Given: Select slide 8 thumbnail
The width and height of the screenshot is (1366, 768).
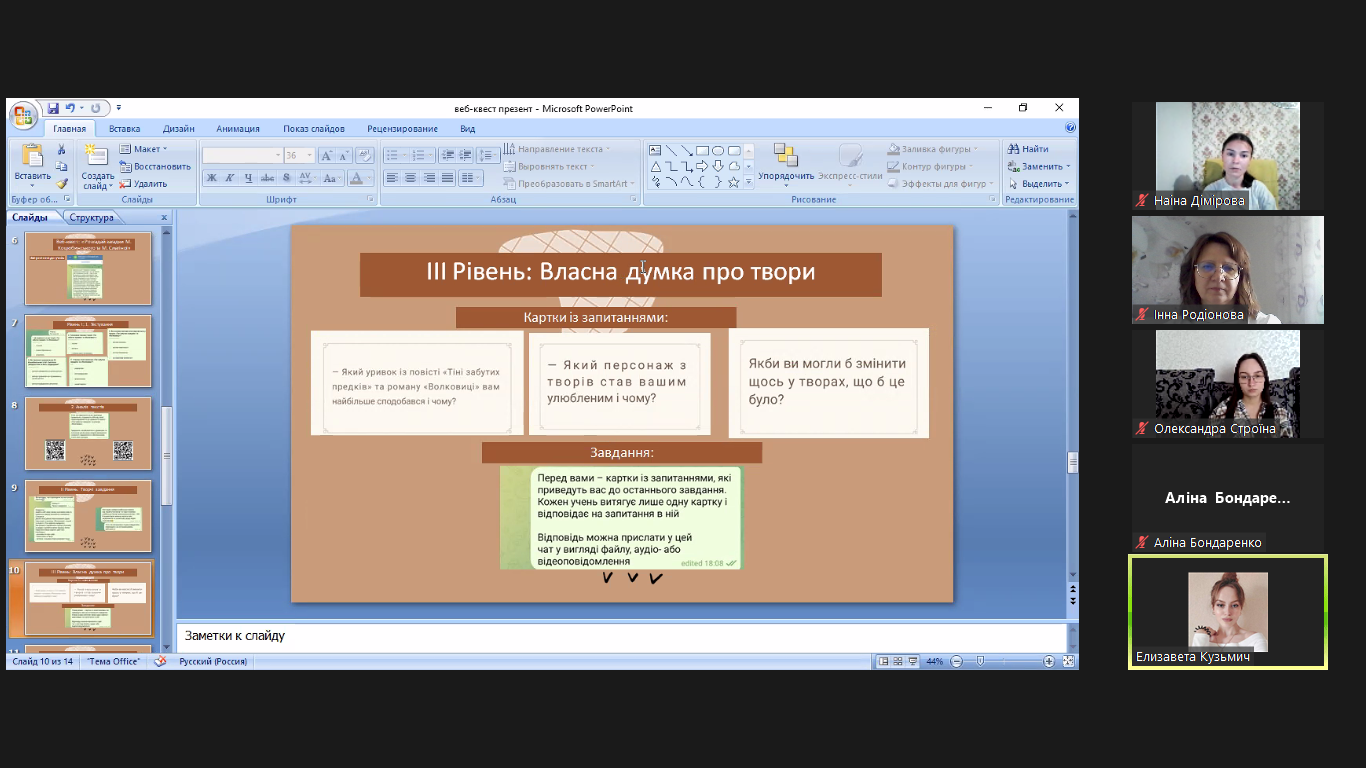Looking at the screenshot, I should click(x=88, y=434).
